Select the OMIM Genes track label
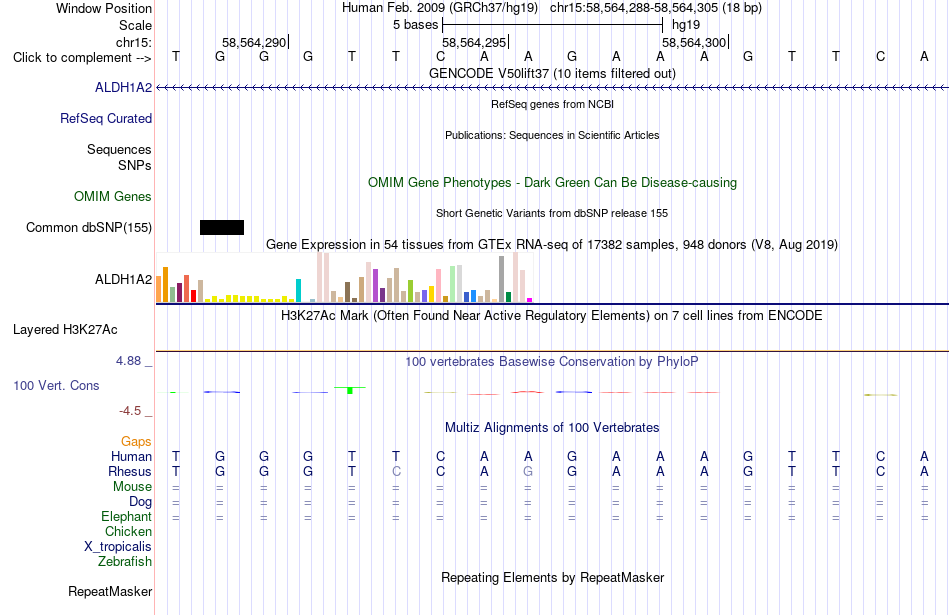 (112, 196)
